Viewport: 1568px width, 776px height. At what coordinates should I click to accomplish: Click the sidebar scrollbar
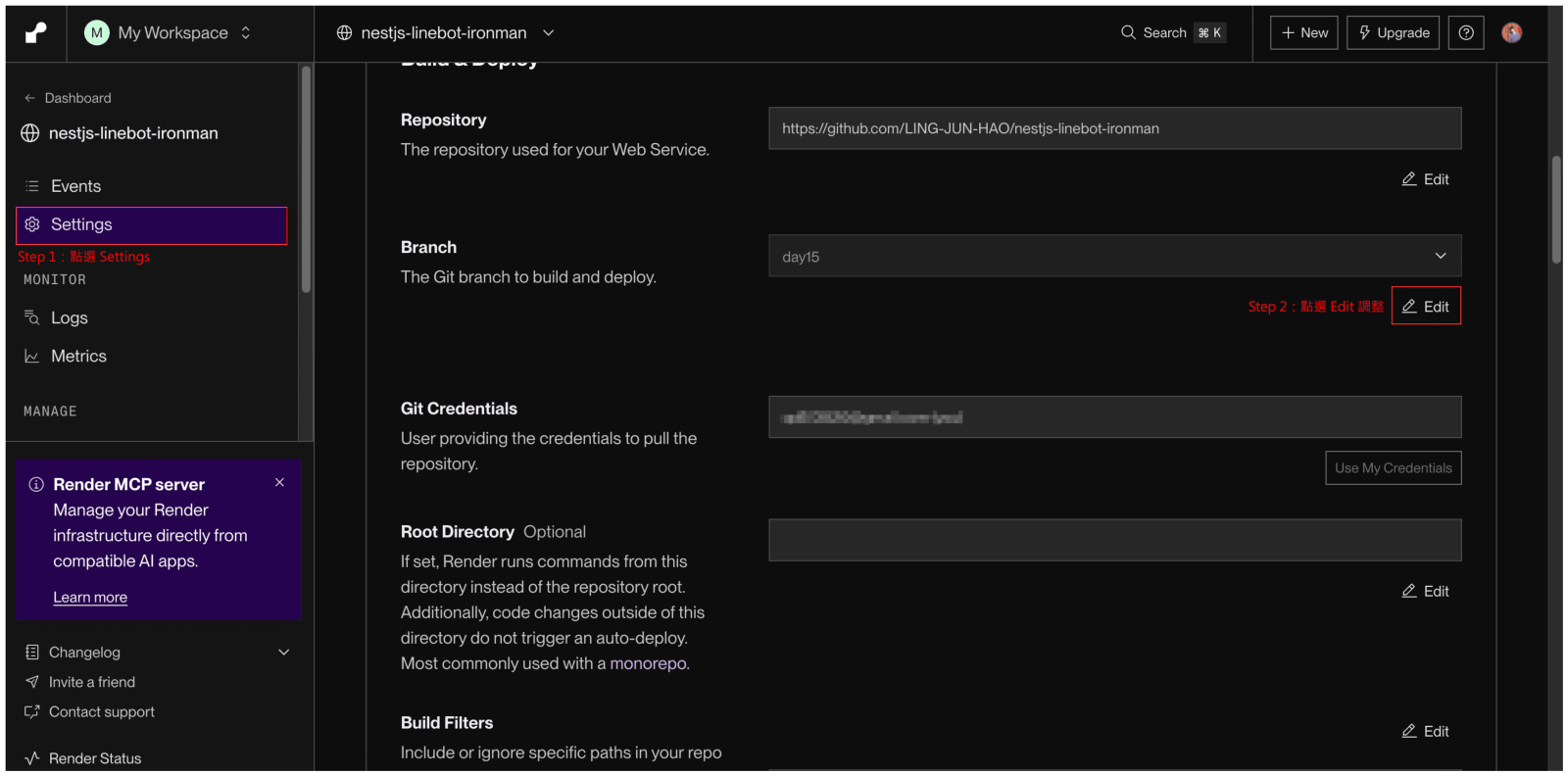(306, 179)
